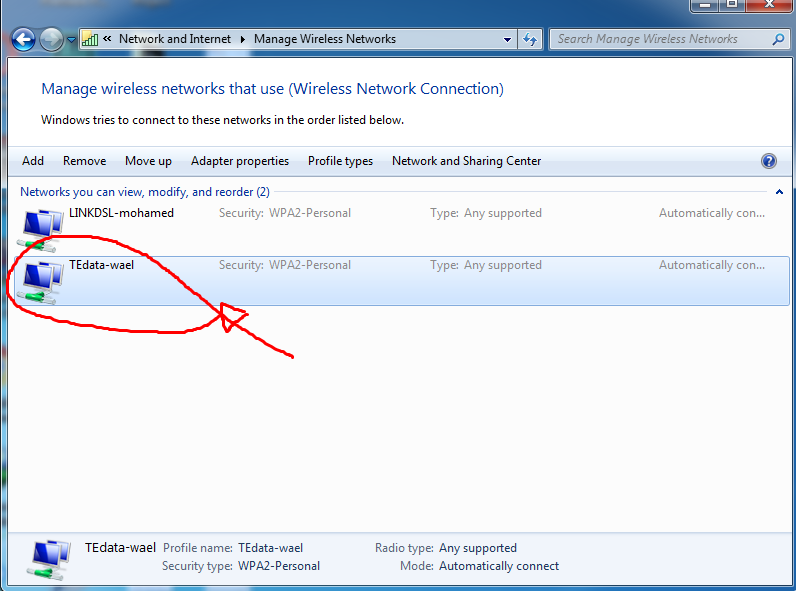This screenshot has height=591, width=796.
Task: Click Profile name value TEdata-wael
Action: point(271,548)
